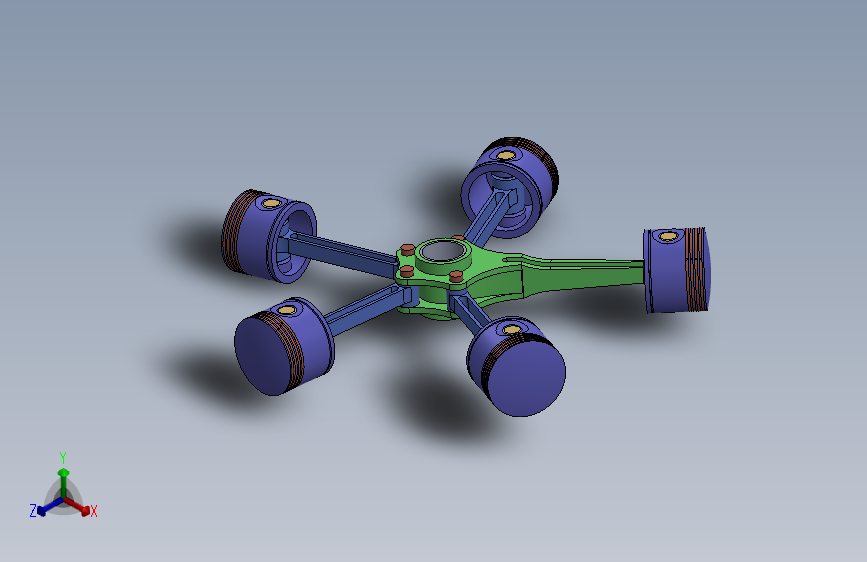The height and width of the screenshot is (562, 867).
Task: Click the green Y axis arrow of the triad
Action: (x=64, y=481)
